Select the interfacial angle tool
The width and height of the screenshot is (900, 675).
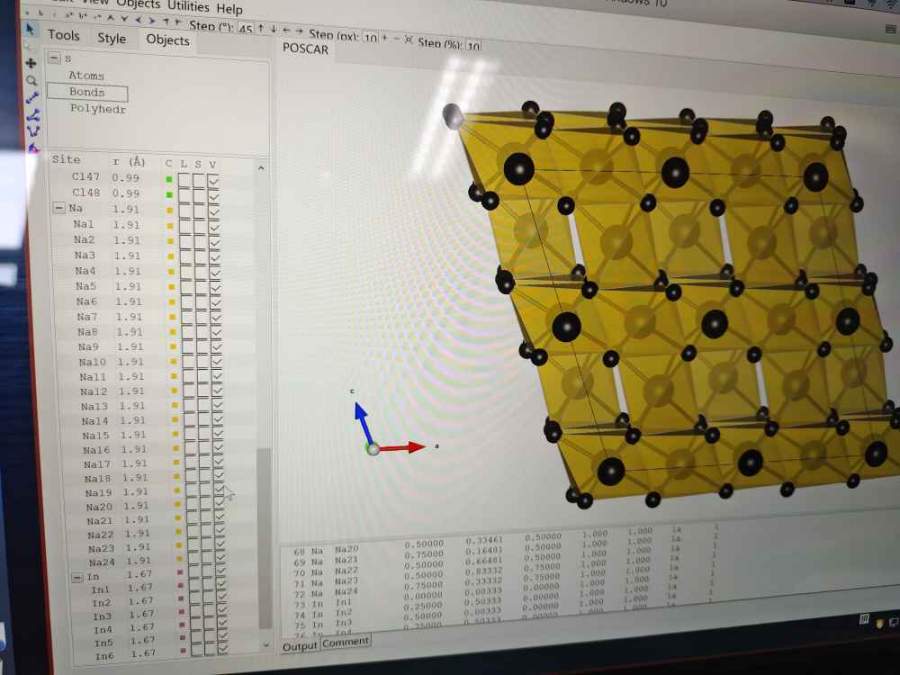[x=34, y=148]
